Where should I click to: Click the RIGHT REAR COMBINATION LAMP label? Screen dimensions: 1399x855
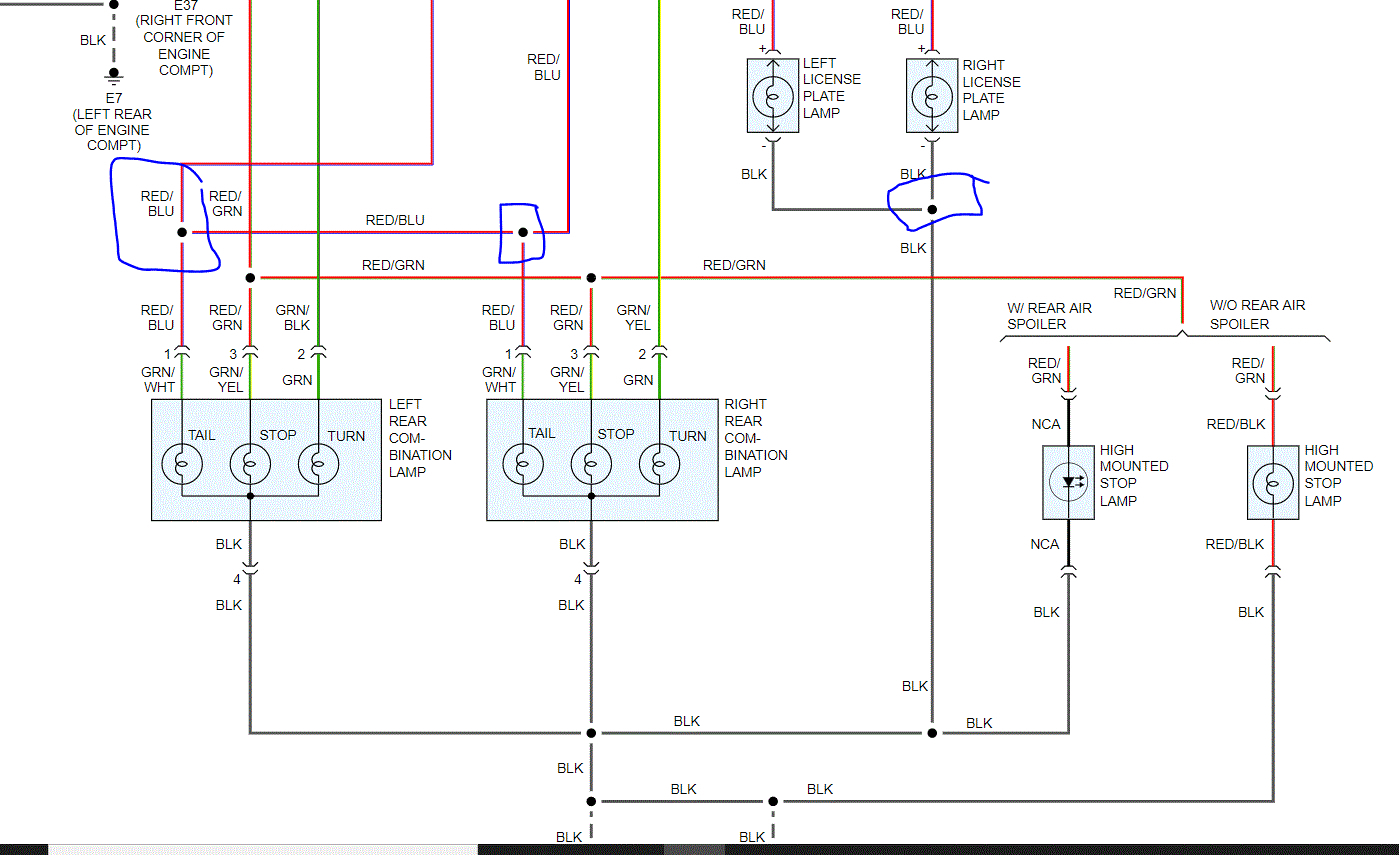(756, 438)
